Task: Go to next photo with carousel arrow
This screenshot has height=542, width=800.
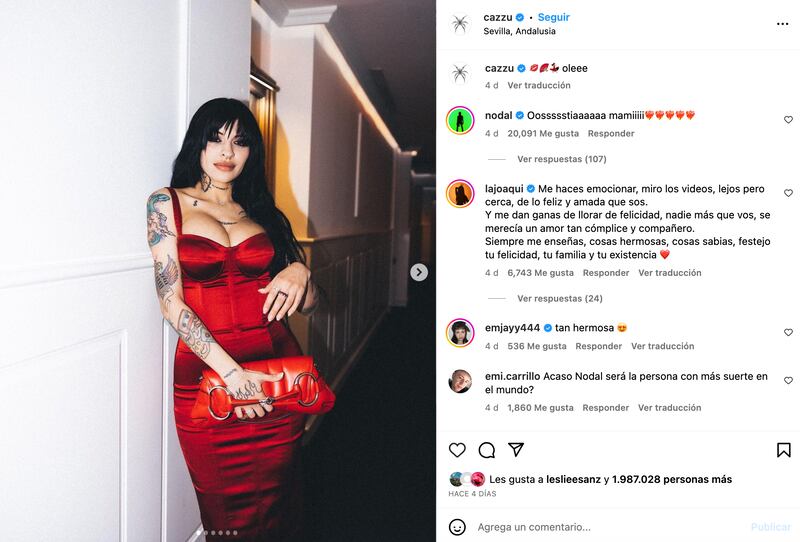Action: click(419, 272)
